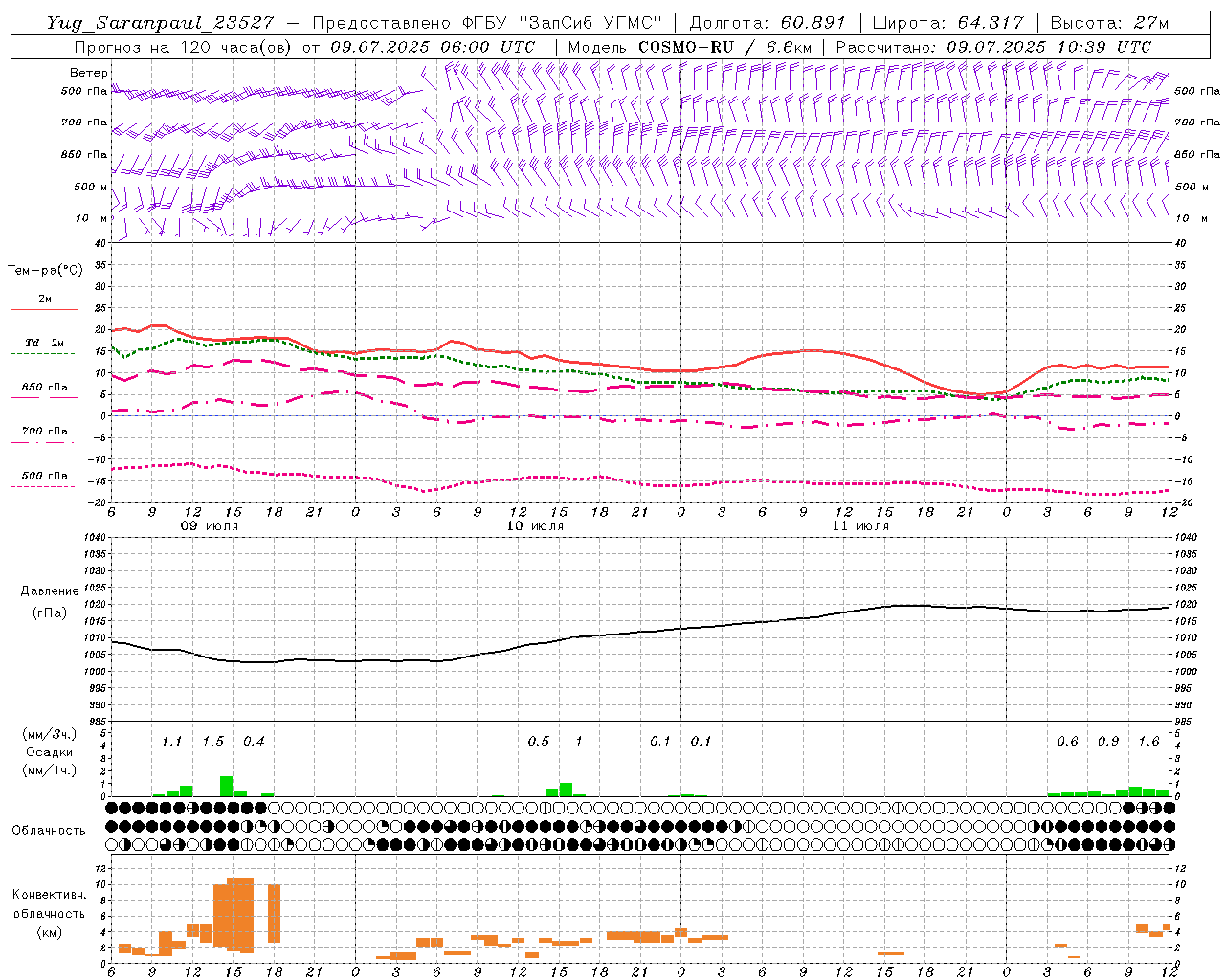
Task: Click the 11 июля date label
Action: [x=860, y=526]
